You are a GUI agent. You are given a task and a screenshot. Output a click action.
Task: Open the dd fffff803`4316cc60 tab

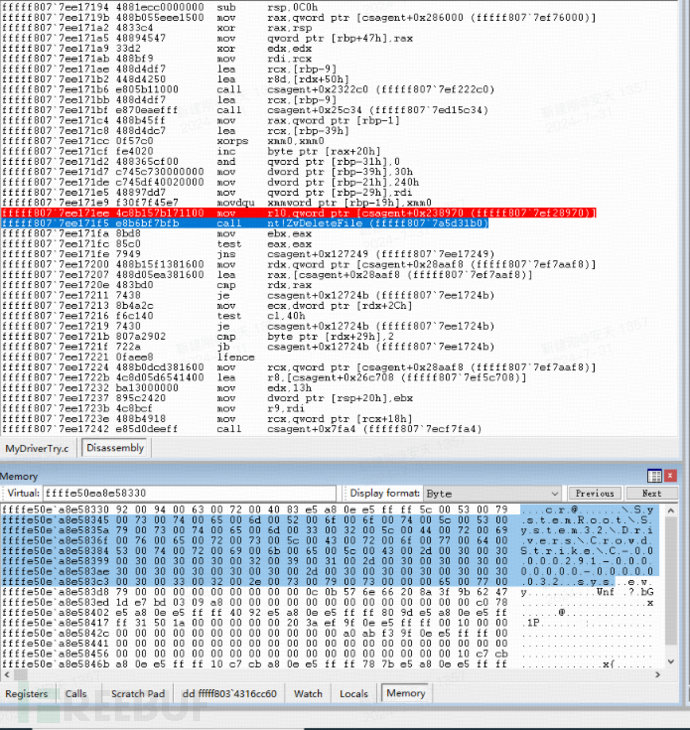(230, 694)
